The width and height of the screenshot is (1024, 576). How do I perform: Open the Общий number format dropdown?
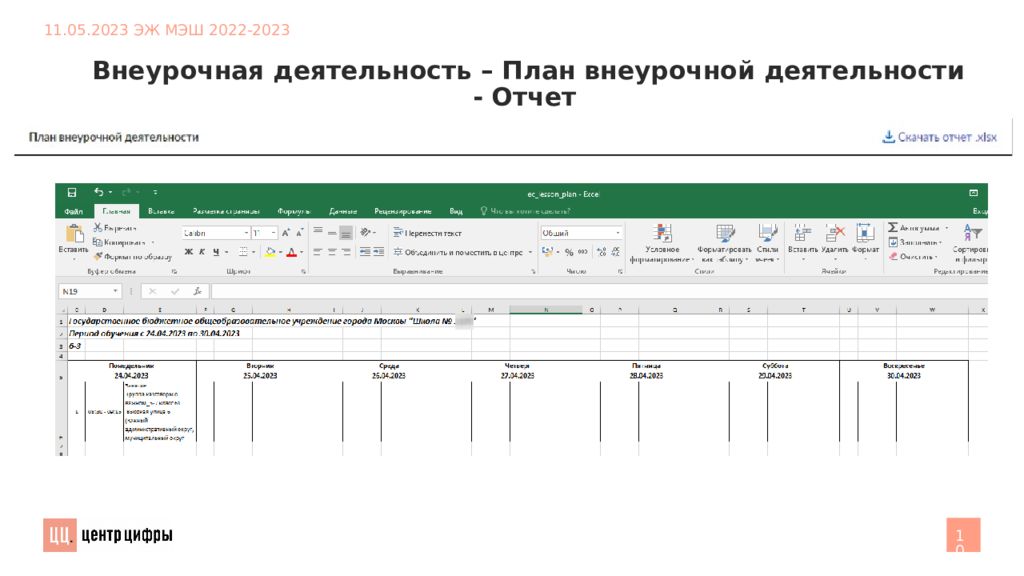(x=617, y=233)
